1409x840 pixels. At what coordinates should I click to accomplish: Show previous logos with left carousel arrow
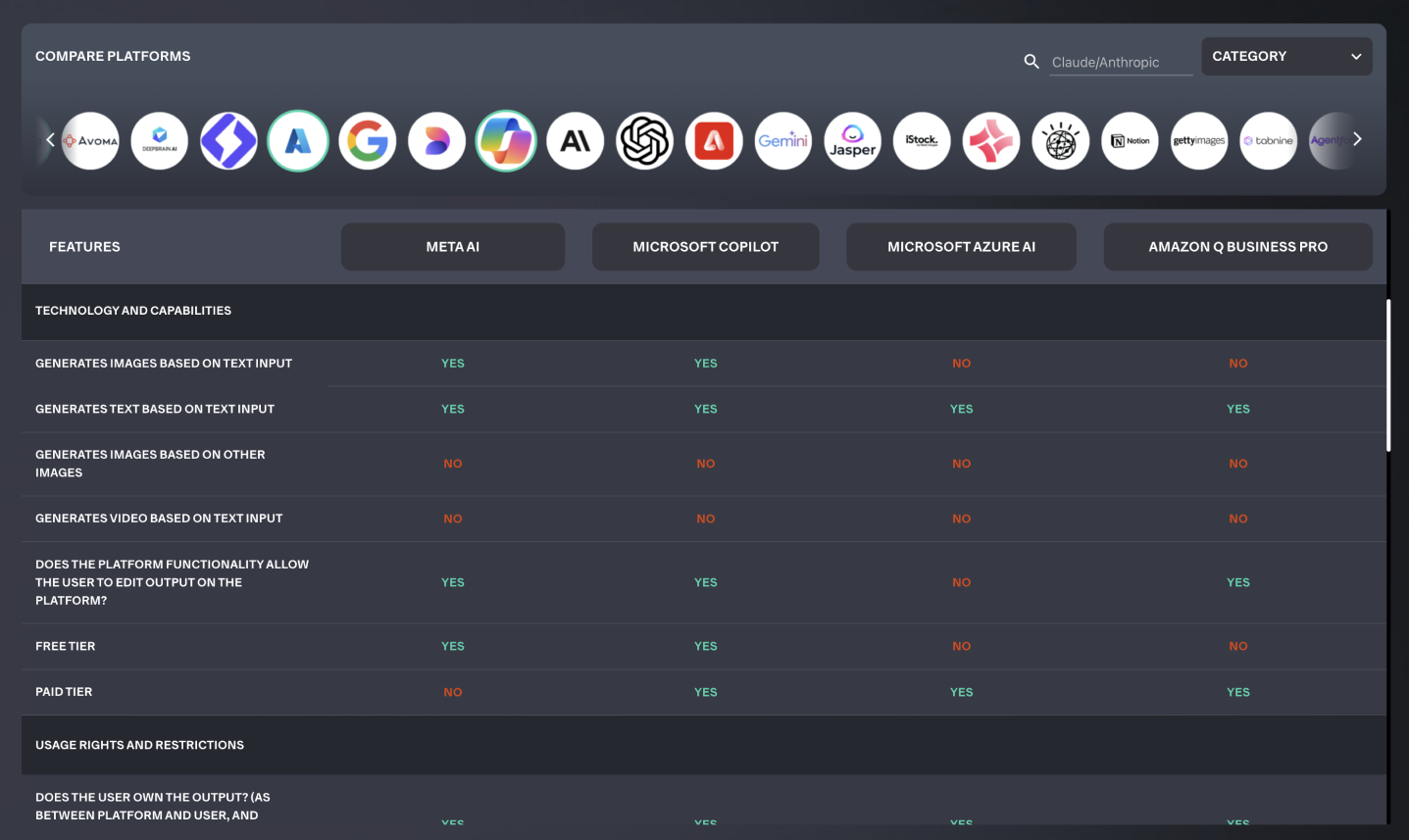(x=50, y=139)
